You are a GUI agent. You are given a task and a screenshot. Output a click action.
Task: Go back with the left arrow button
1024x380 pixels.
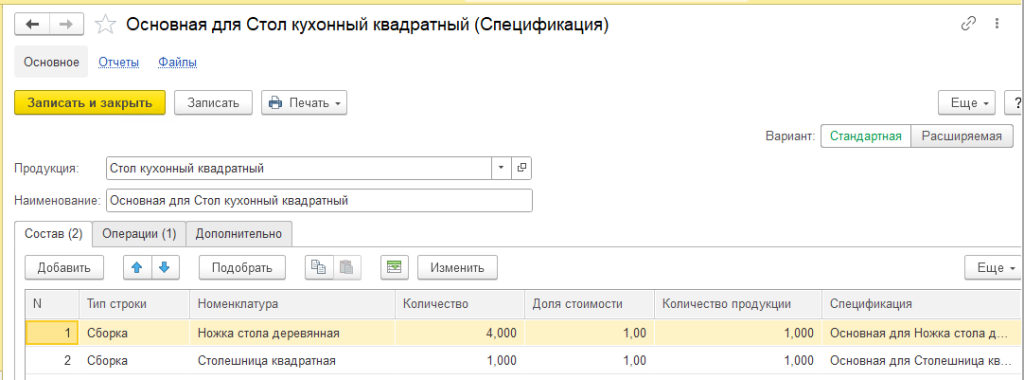click(x=32, y=24)
